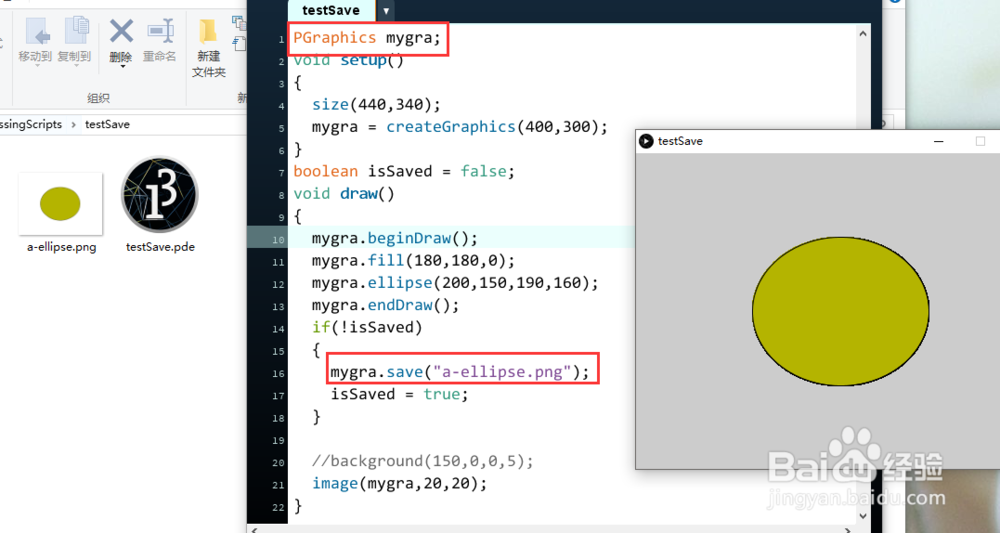
Task: Open the 复制到 dropdown arrow
Action: click(x=76, y=66)
